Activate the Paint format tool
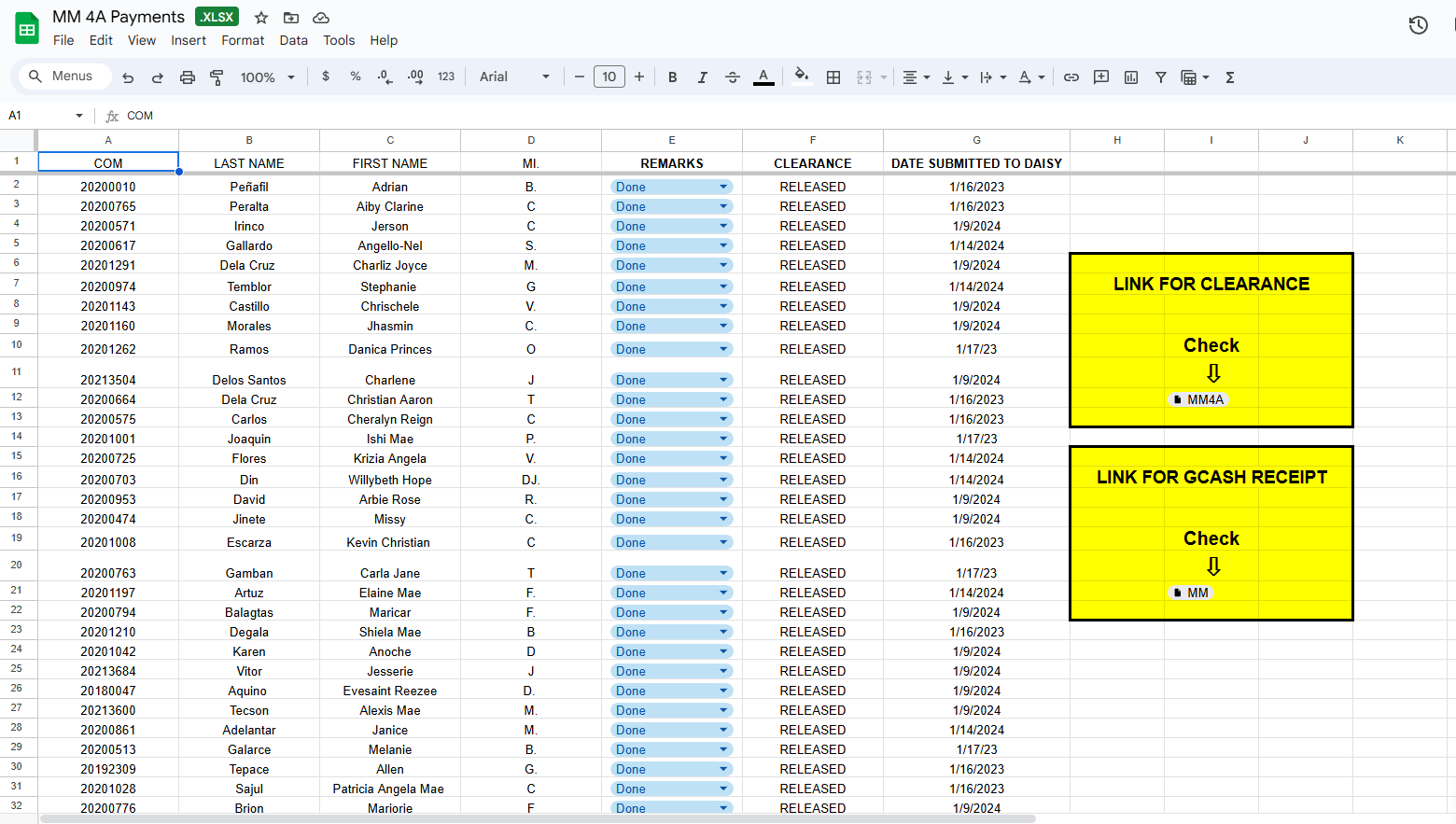This screenshot has height=824, width=1456. 217,77
